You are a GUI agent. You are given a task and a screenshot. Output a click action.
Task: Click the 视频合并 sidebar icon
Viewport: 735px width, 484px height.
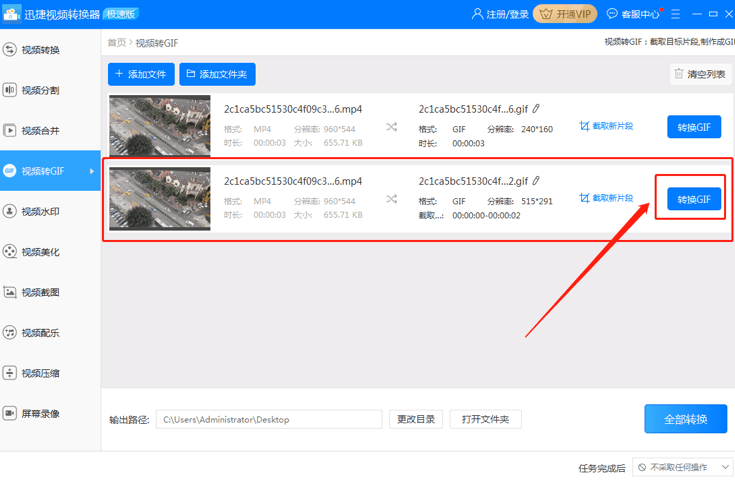point(10,130)
